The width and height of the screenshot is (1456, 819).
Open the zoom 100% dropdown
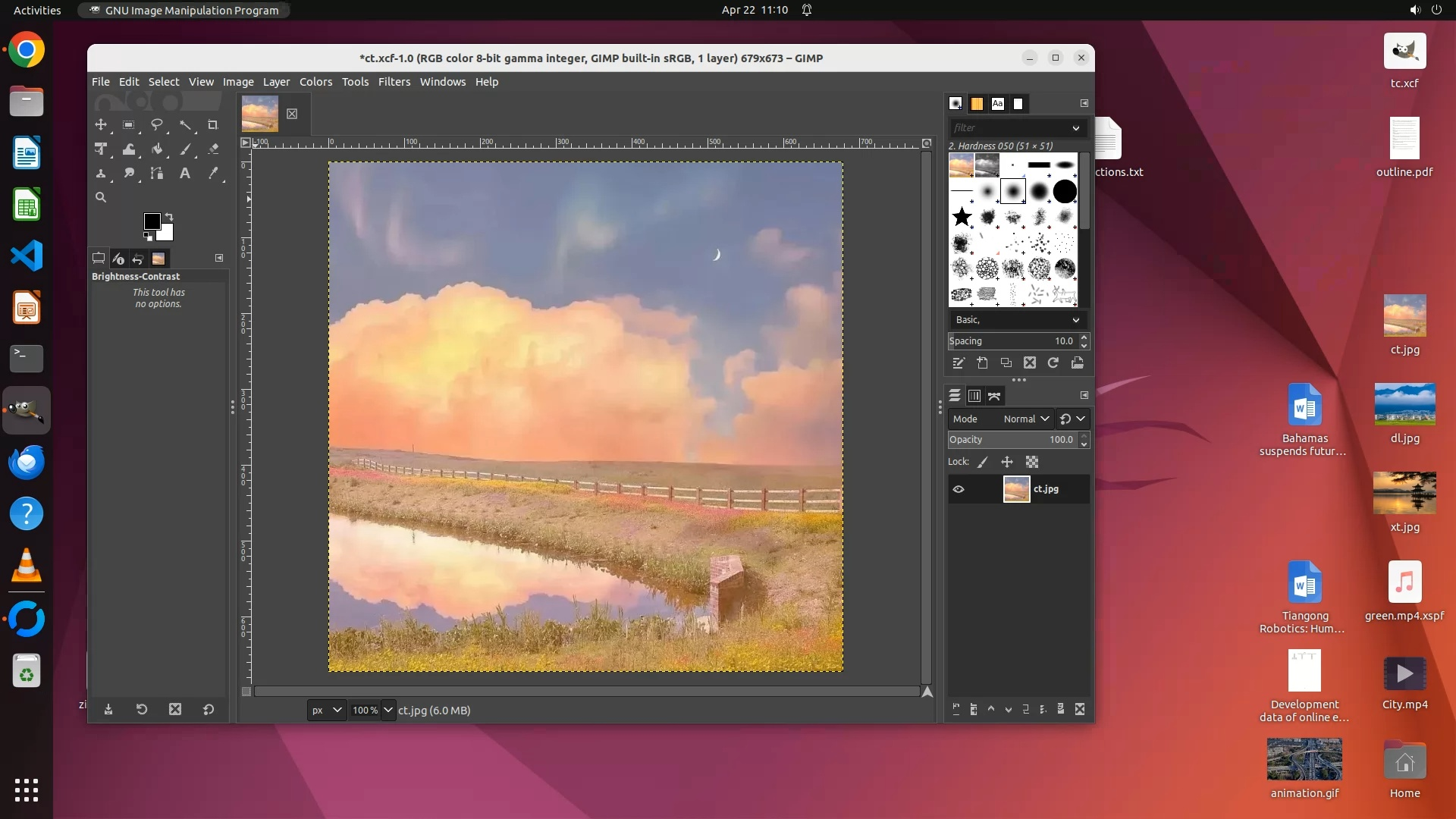coord(388,711)
